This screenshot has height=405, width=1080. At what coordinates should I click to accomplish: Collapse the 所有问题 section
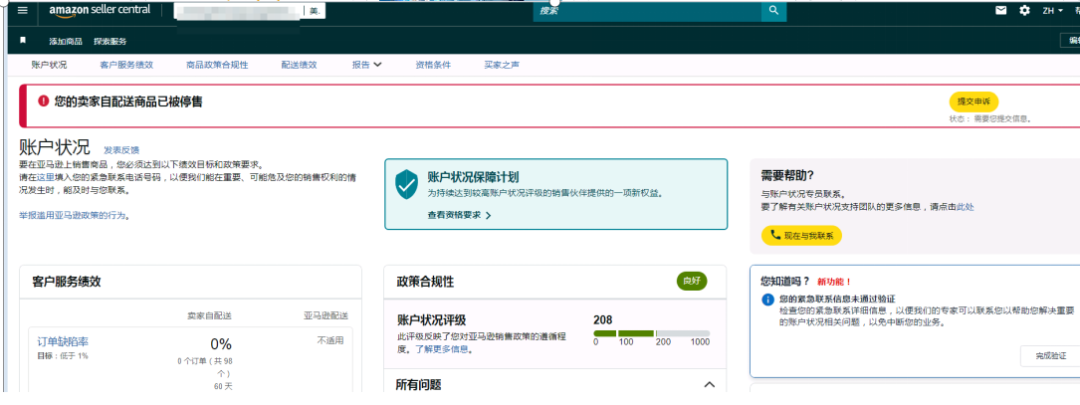(709, 384)
